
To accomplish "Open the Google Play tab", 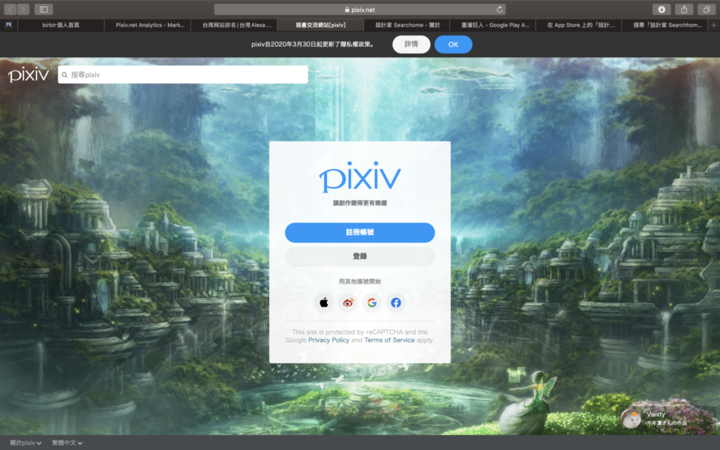I will (493, 25).
